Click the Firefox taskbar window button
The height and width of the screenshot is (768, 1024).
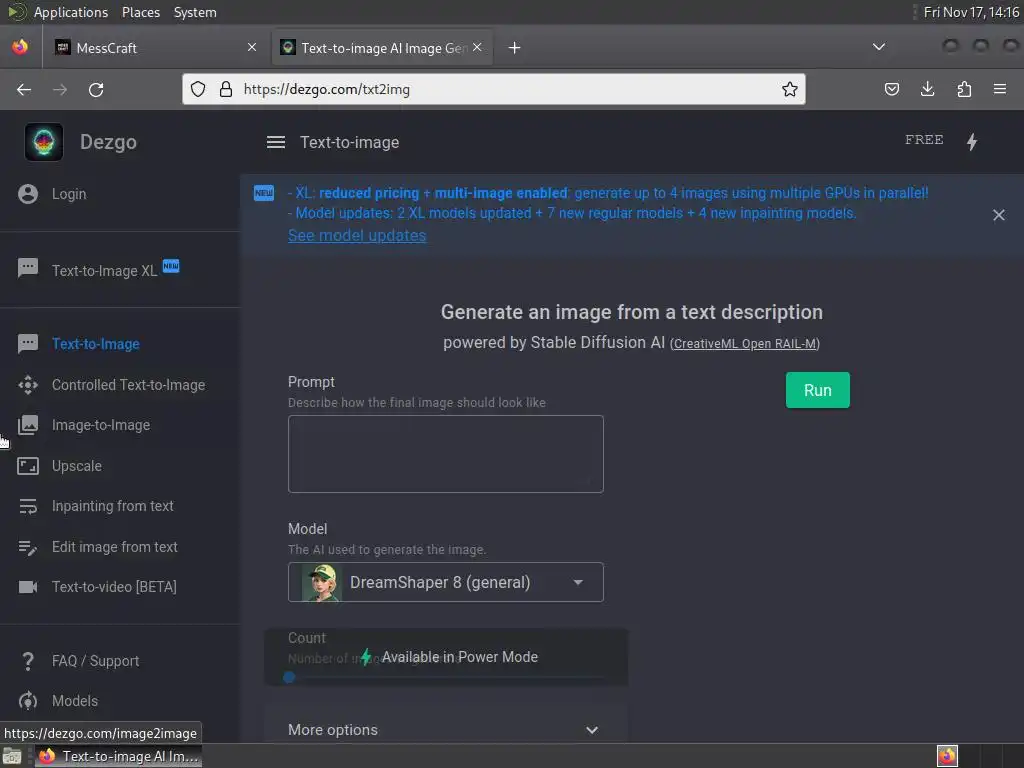pos(118,756)
